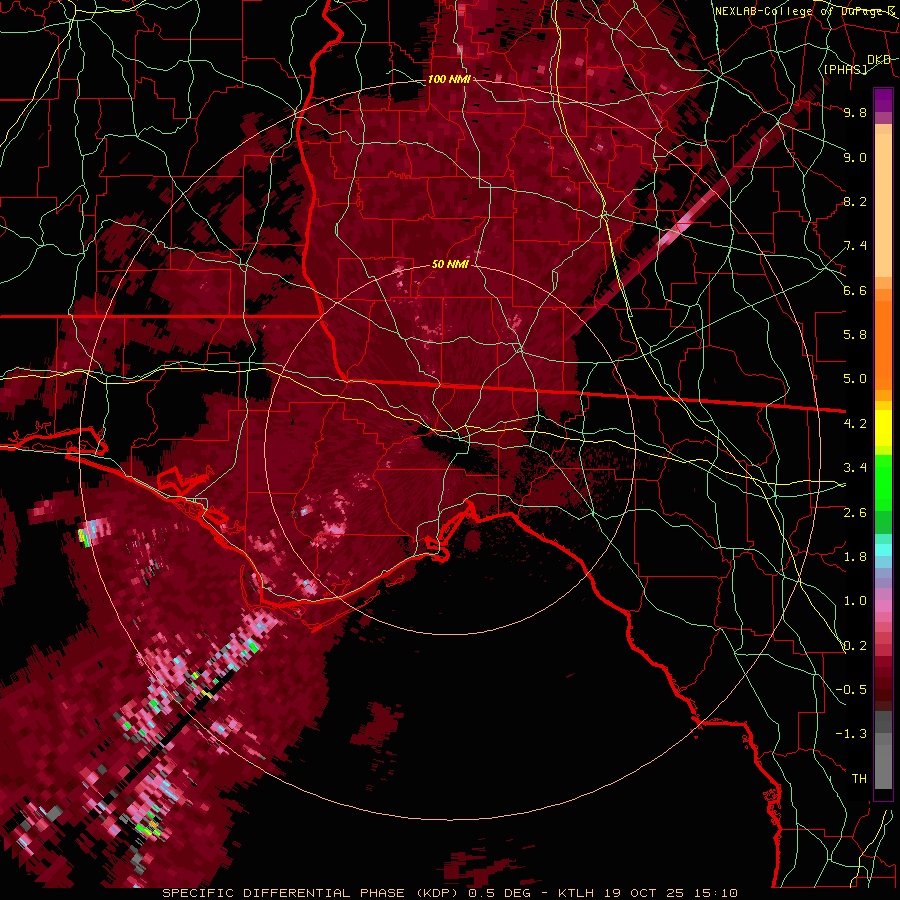Click the 2.6 legend value
The width and height of the screenshot is (900, 900).
pos(855,512)
